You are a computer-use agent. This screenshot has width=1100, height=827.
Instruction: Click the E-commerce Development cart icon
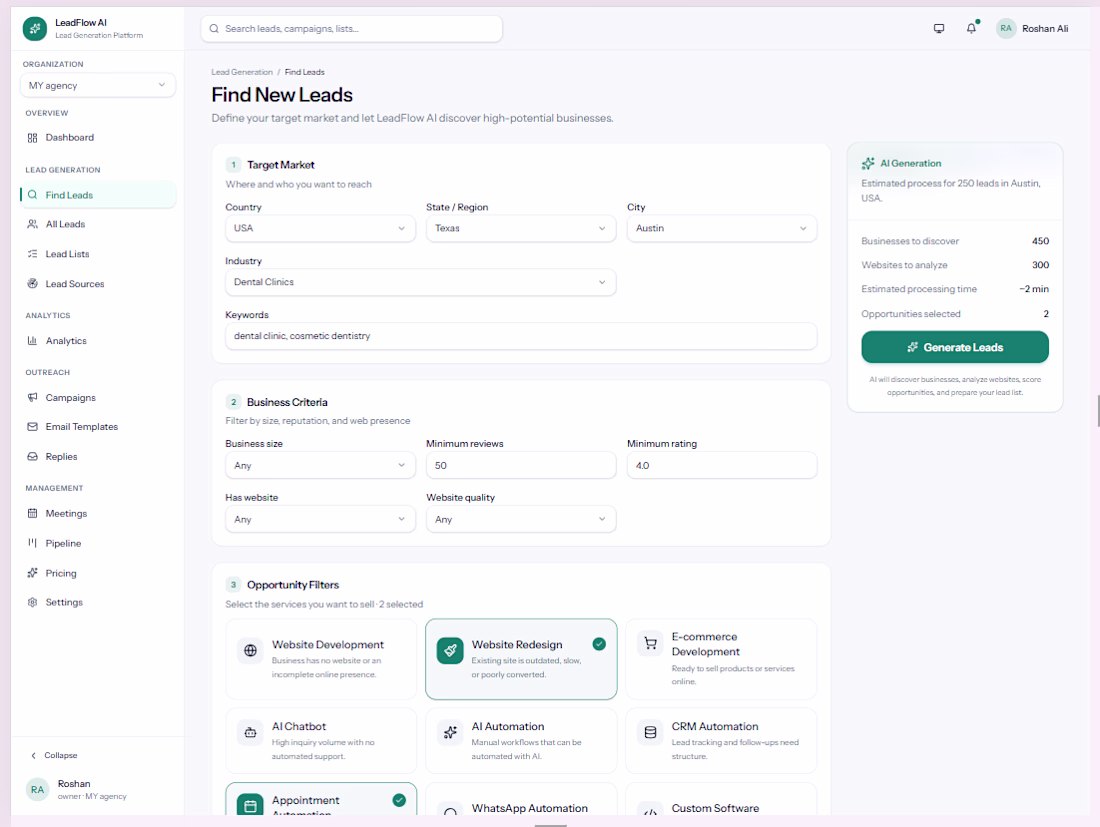click(650, 643)
